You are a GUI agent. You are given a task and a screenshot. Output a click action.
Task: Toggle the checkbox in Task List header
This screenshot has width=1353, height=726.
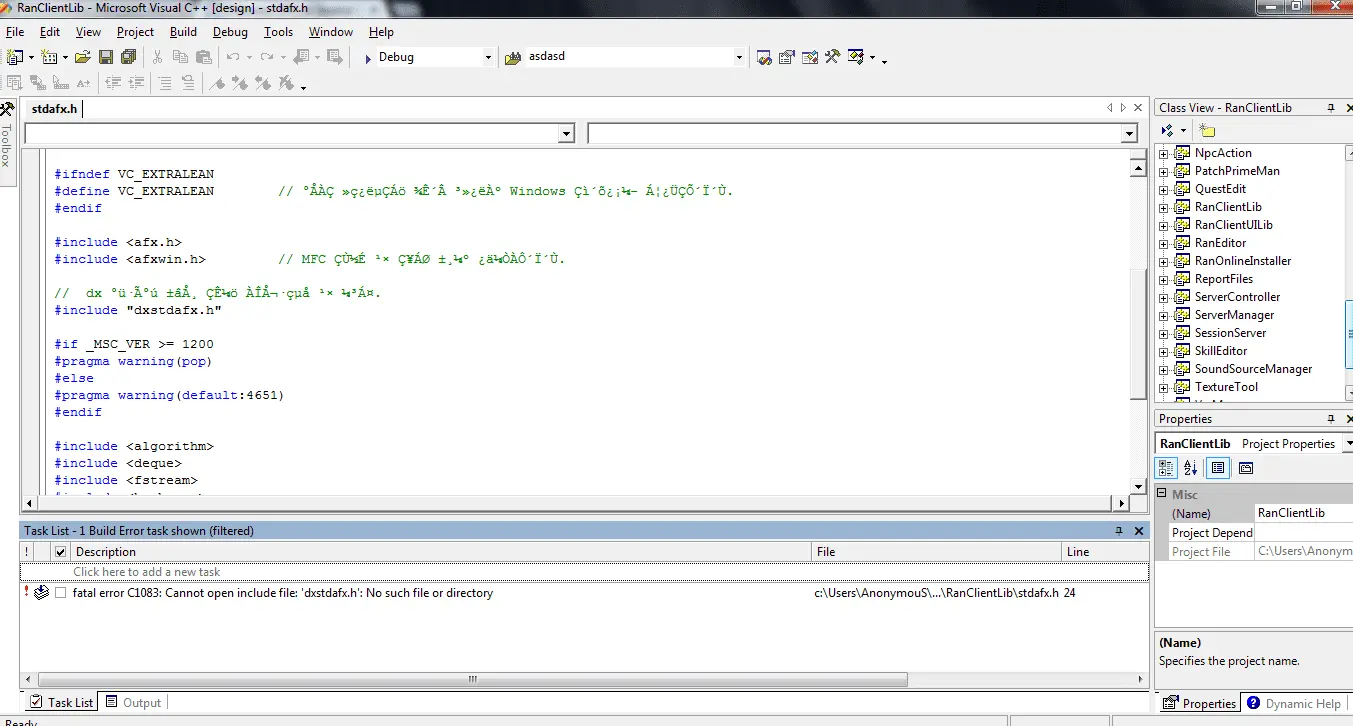coord(61,551)
